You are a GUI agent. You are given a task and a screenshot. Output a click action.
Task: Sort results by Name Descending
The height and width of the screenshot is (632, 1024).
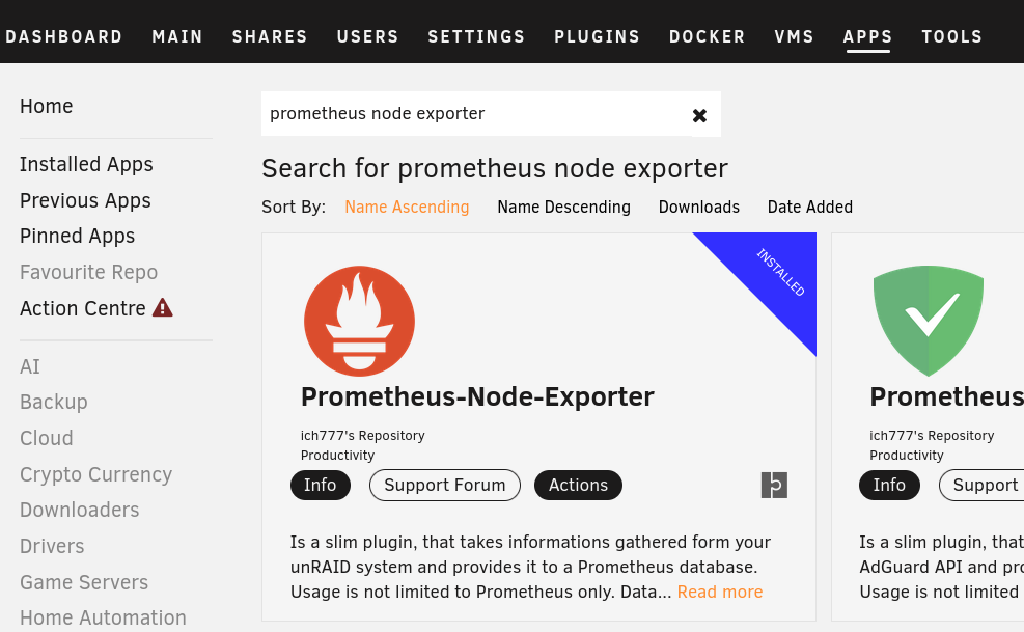click(564, 207)
